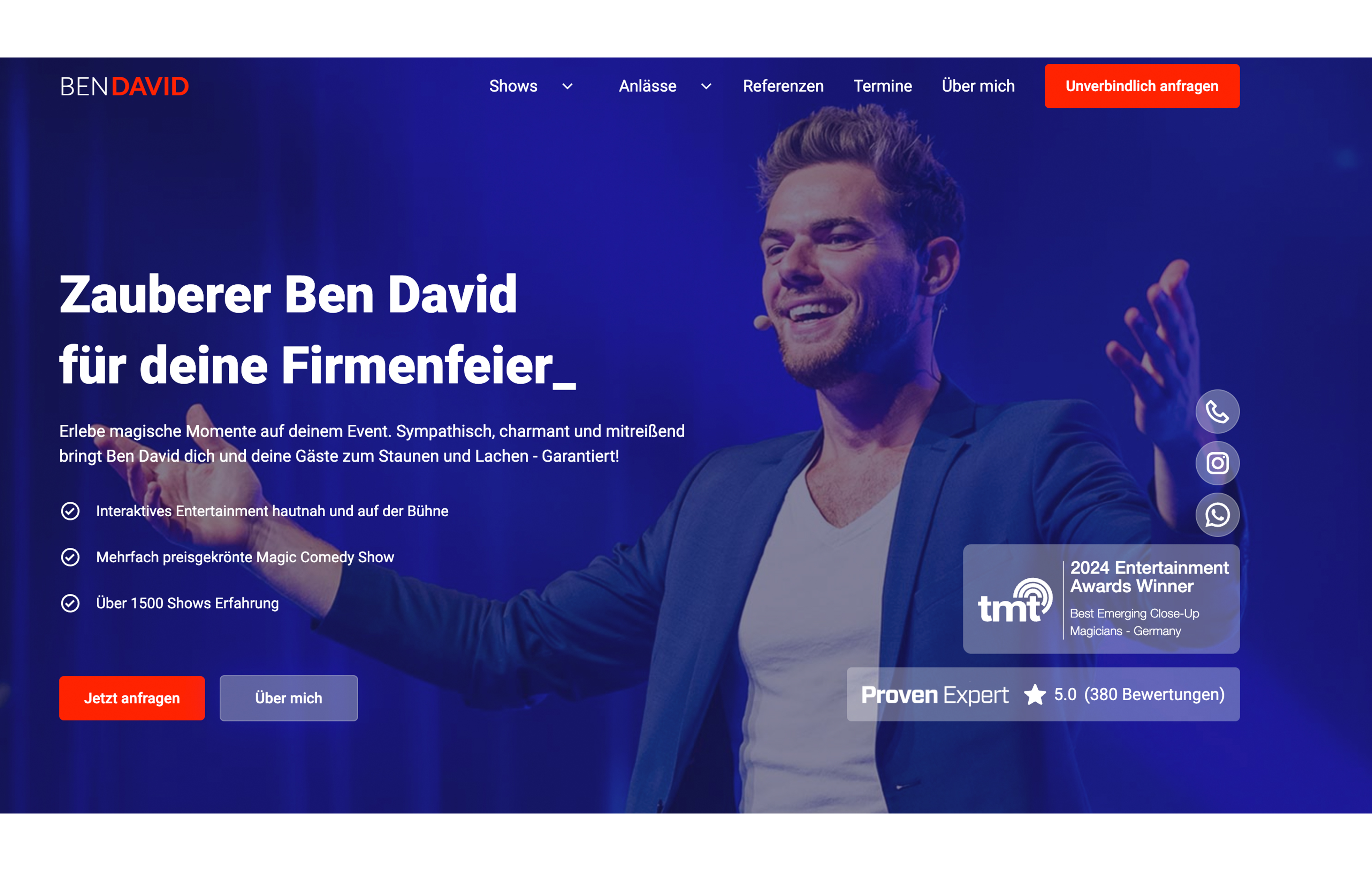Click the Jetzt anfragen button
The image size is (1372, 871).
pyautogui.click(x=132, y=699)
